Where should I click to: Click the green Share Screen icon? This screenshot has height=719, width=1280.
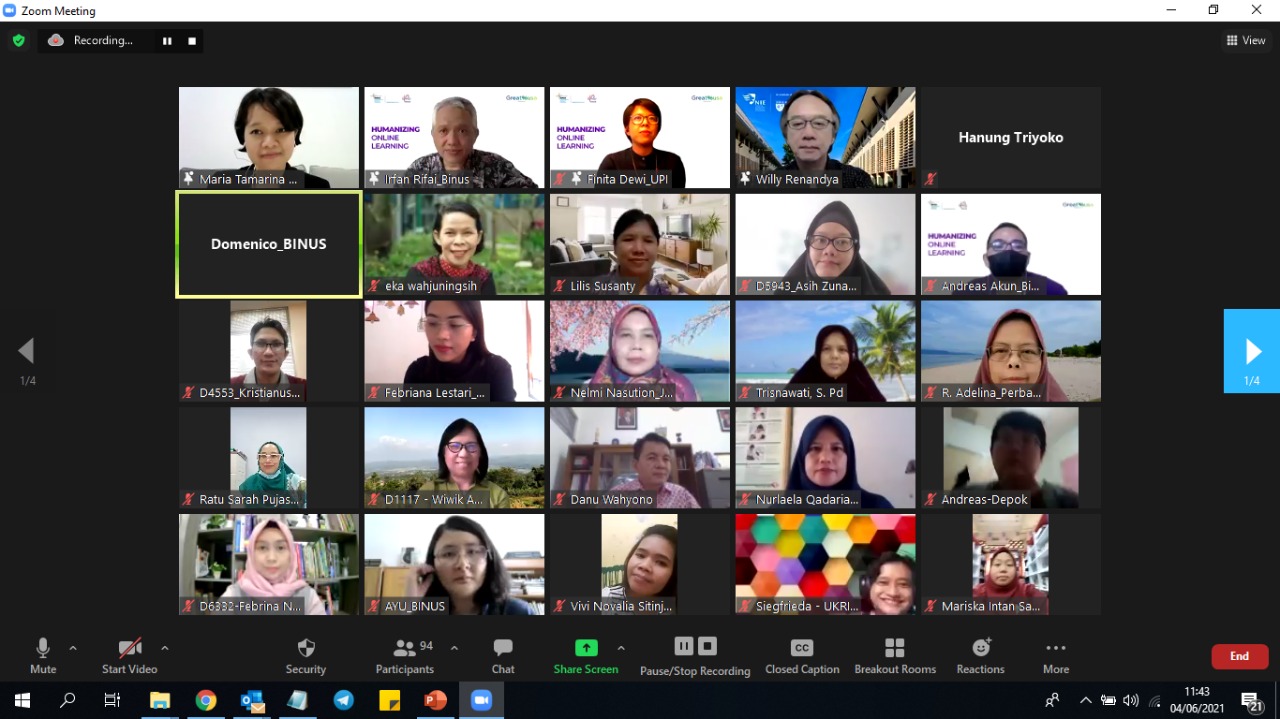pyautogui.click(x=586, y=648)
